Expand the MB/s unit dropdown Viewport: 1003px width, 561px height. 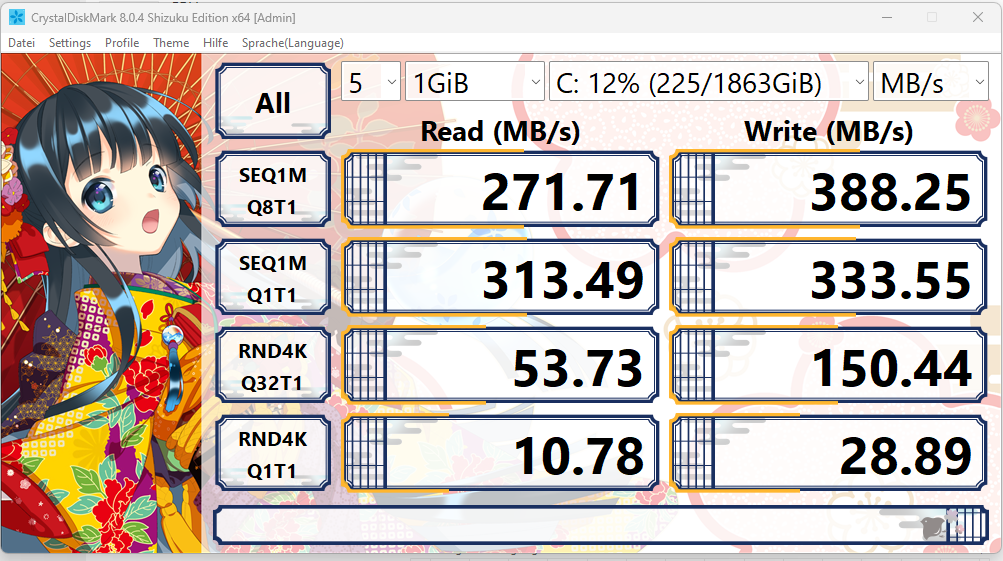pyautogui.click(x=931, y=82)
